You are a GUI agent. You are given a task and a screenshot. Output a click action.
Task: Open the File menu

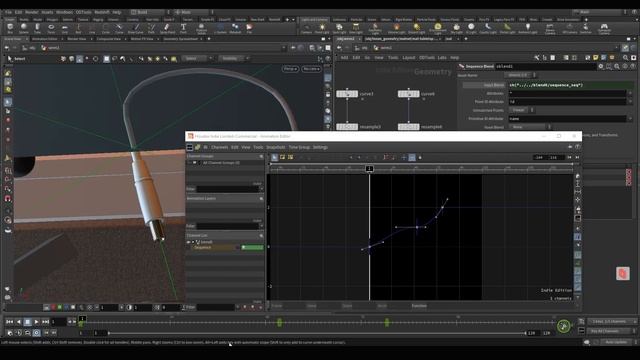8,12
